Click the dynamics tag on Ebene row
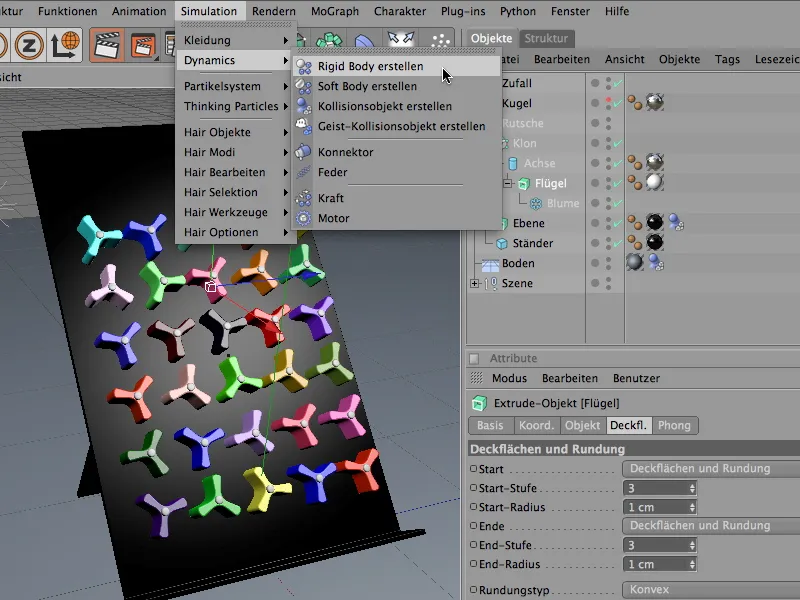 677,223
